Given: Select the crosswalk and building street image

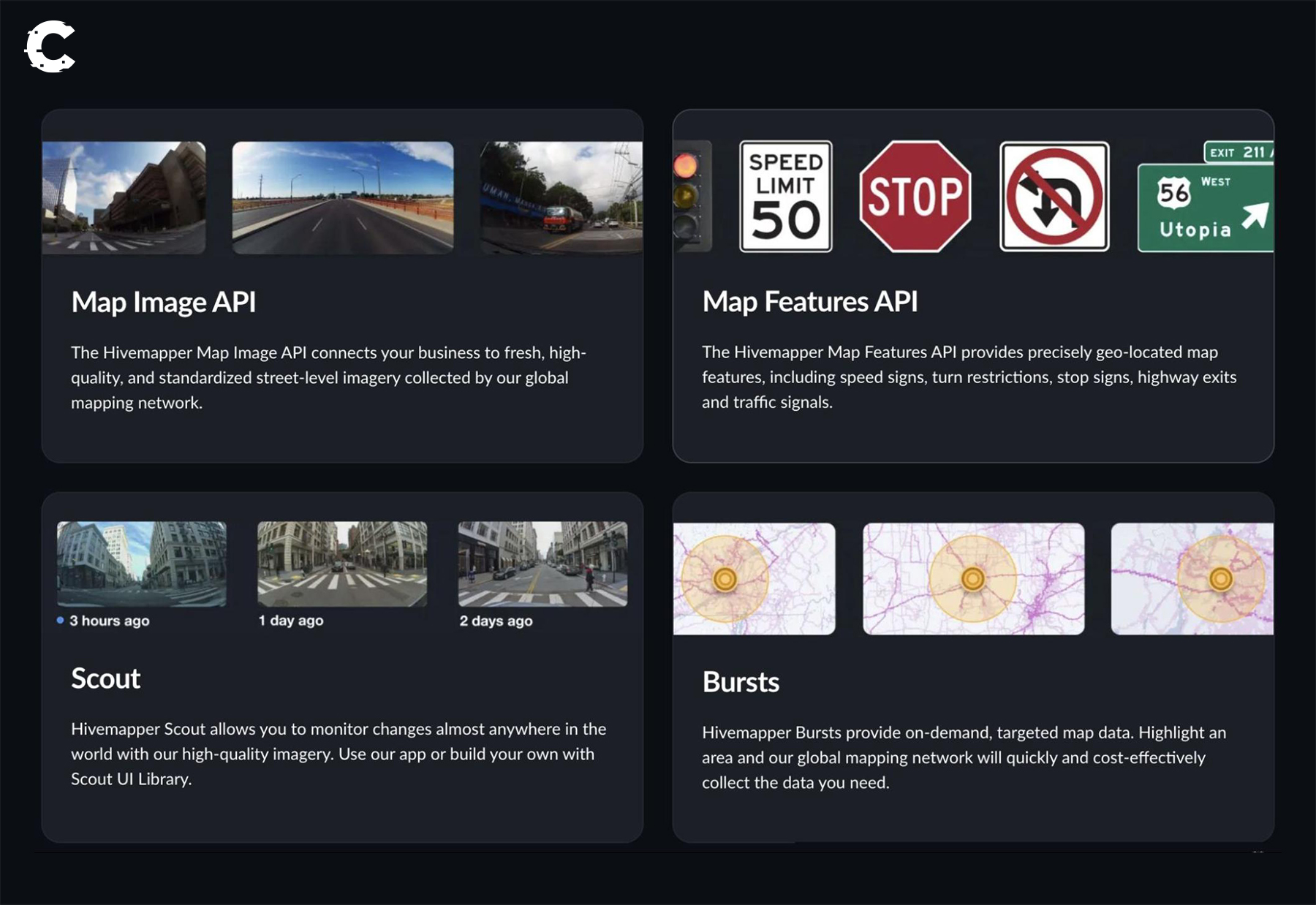Looking at the screenshot, I should point(124,197).
